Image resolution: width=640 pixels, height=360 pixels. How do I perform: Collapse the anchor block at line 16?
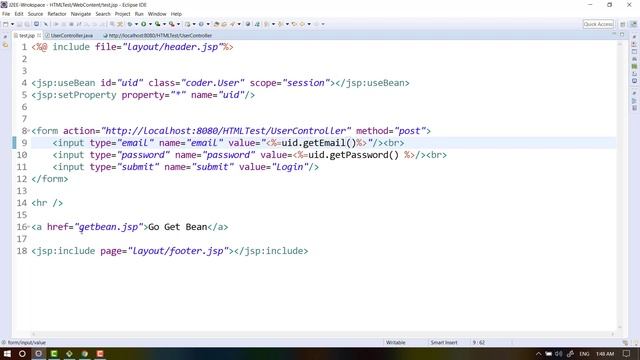(x=29, y=227)
